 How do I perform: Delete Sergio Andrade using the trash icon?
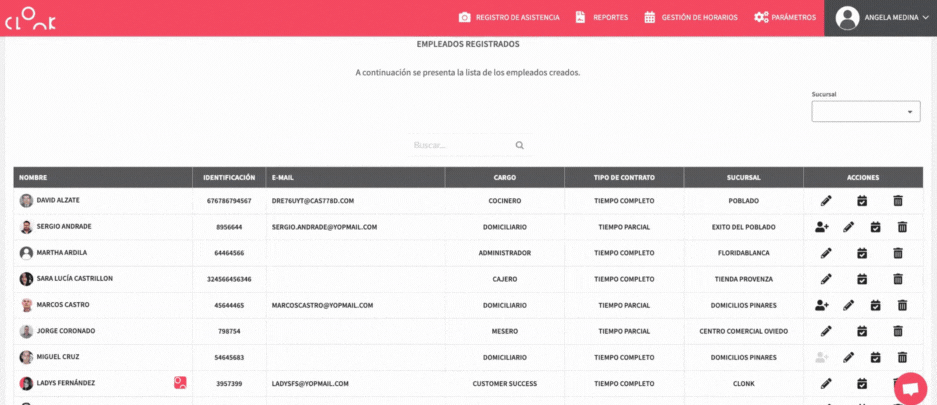pyautogui.click(x=902, y=227)
